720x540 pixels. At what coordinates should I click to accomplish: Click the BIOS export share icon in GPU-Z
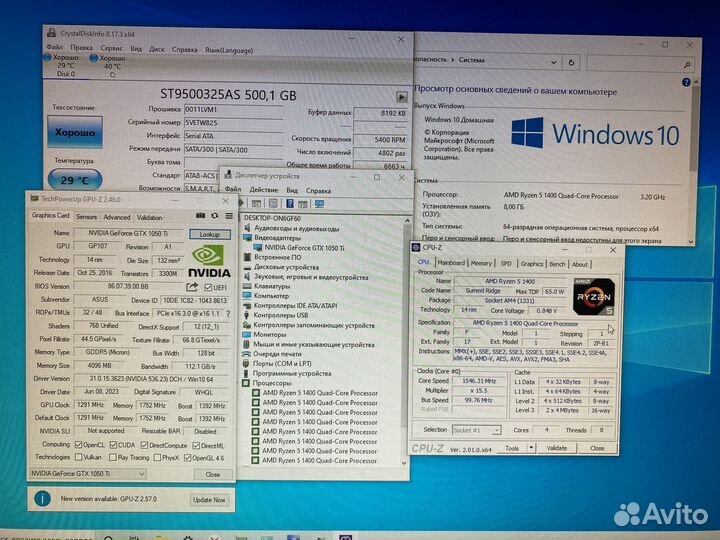[192, 287]
